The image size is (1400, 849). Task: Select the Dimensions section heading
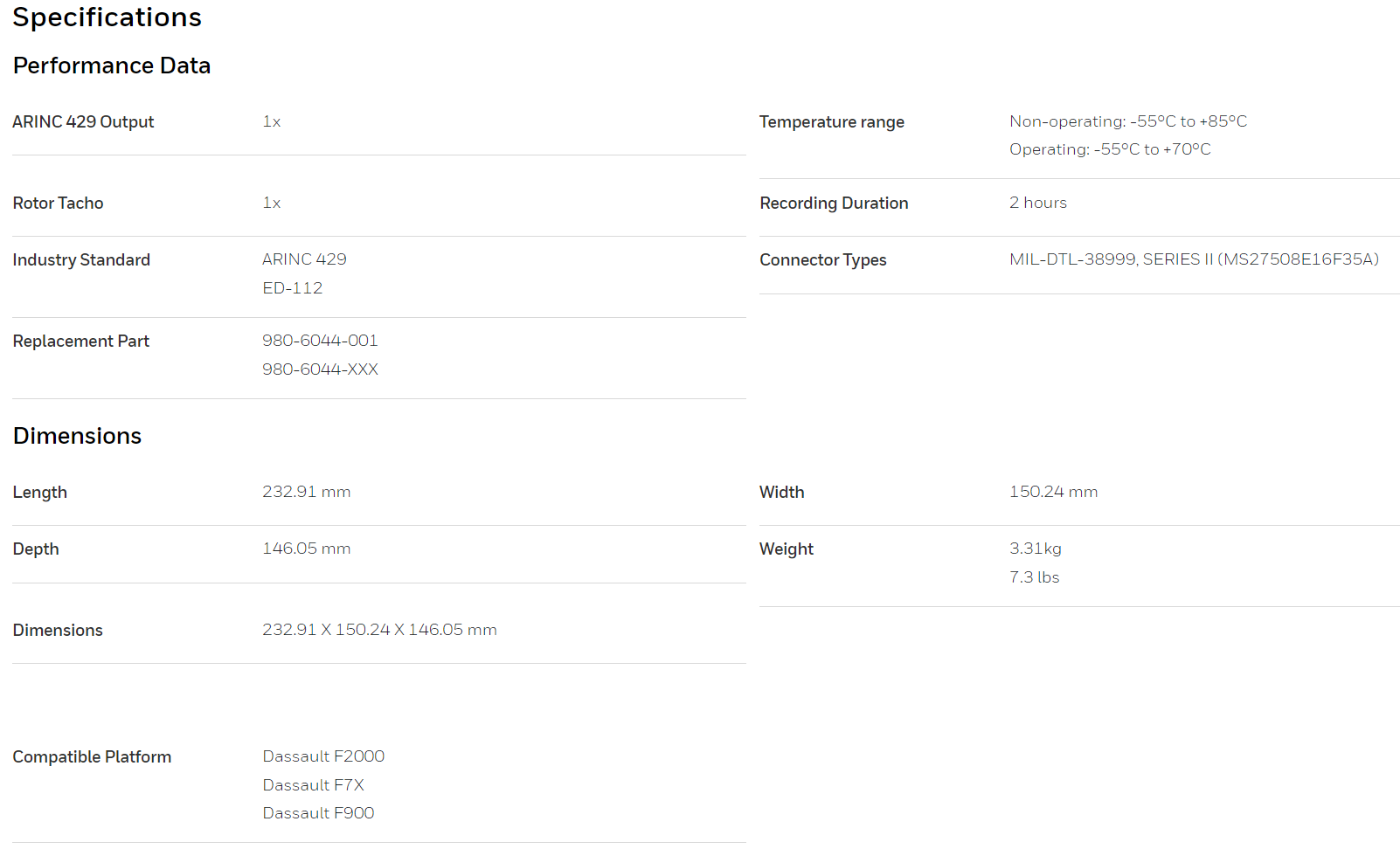77,436
